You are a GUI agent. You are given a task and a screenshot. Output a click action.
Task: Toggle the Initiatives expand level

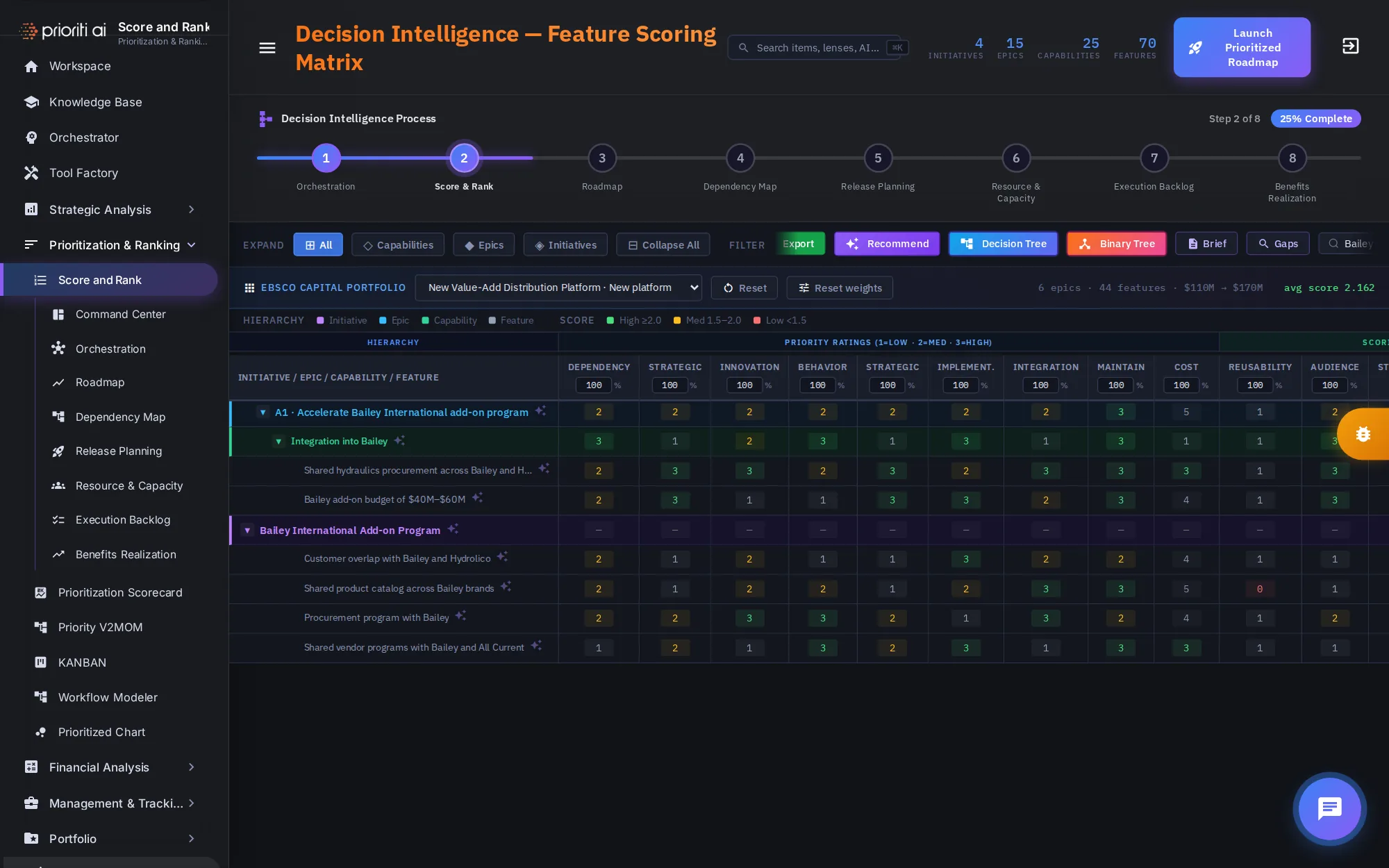565,244
